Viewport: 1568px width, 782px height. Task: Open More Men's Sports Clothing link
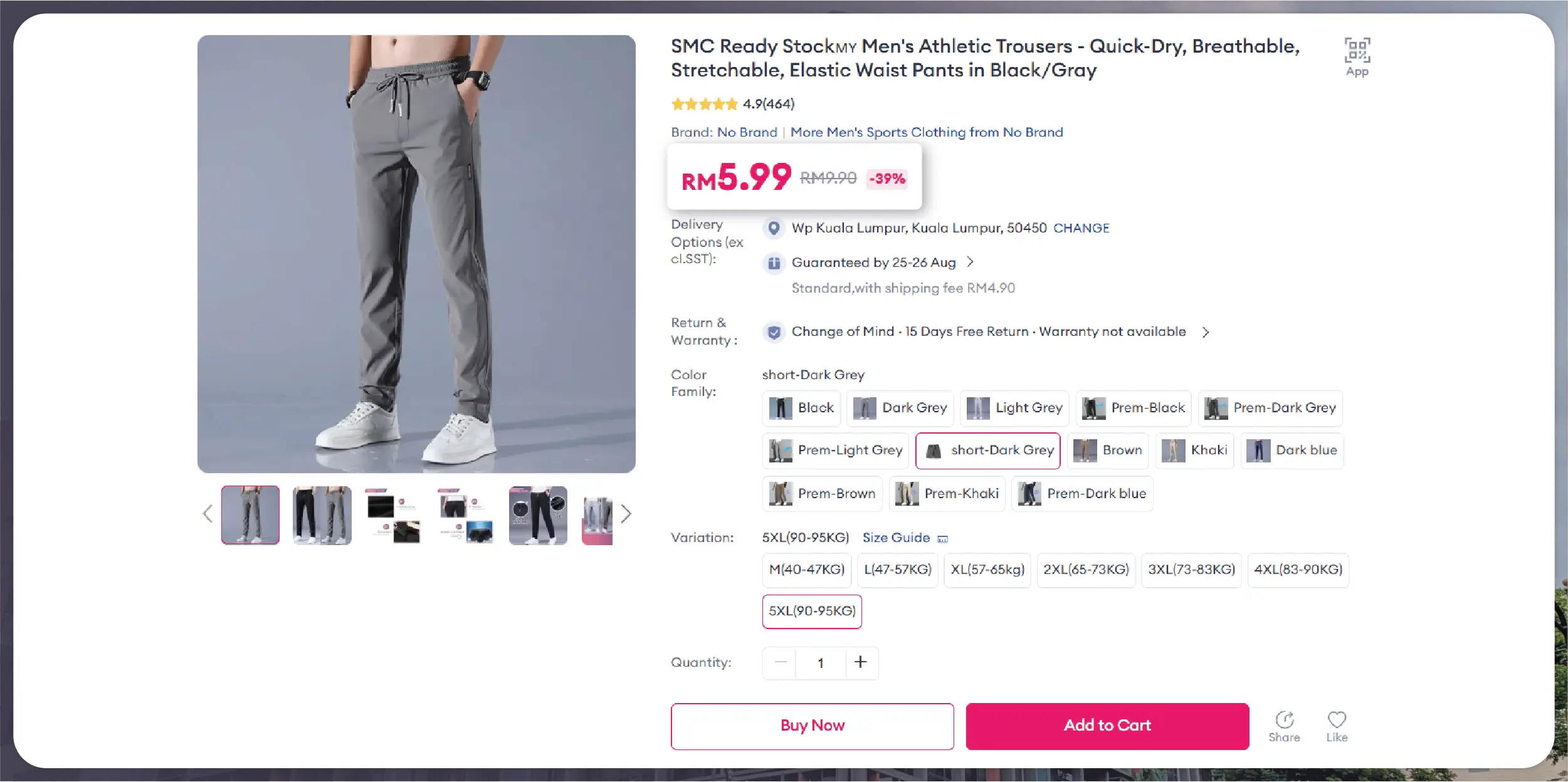coord(926,132)
